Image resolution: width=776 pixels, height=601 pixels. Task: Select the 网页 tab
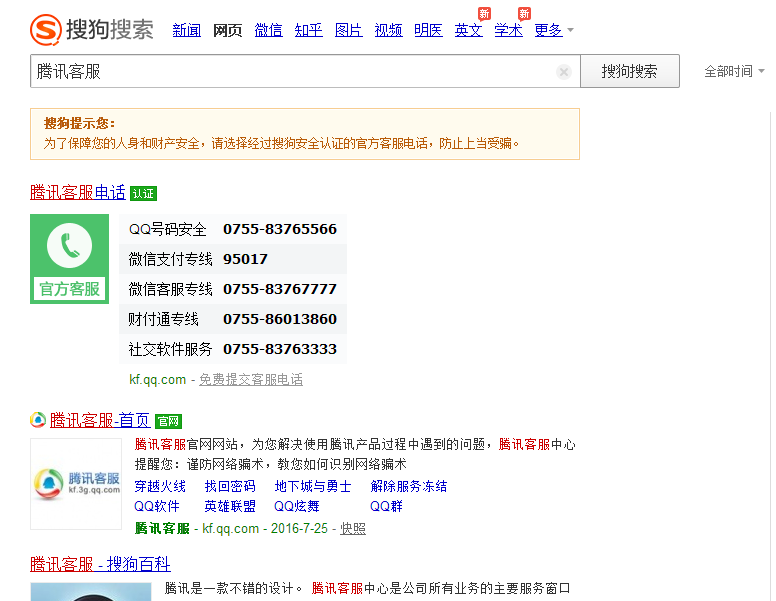pyautogui.click(x=228, y=30)
